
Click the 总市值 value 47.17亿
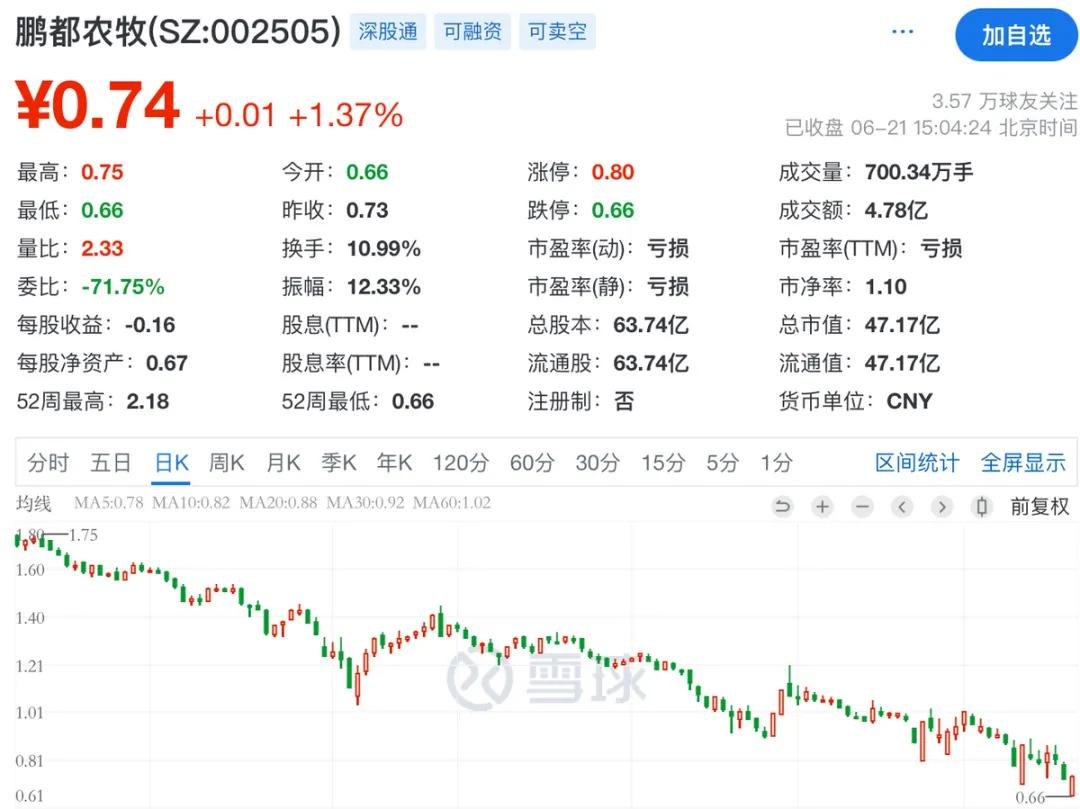coord(902,325)
